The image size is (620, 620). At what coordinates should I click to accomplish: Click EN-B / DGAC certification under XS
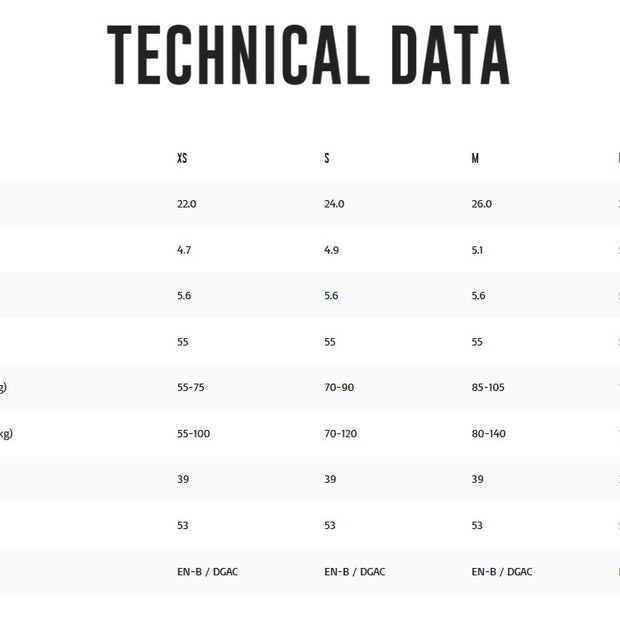point(207,572)
